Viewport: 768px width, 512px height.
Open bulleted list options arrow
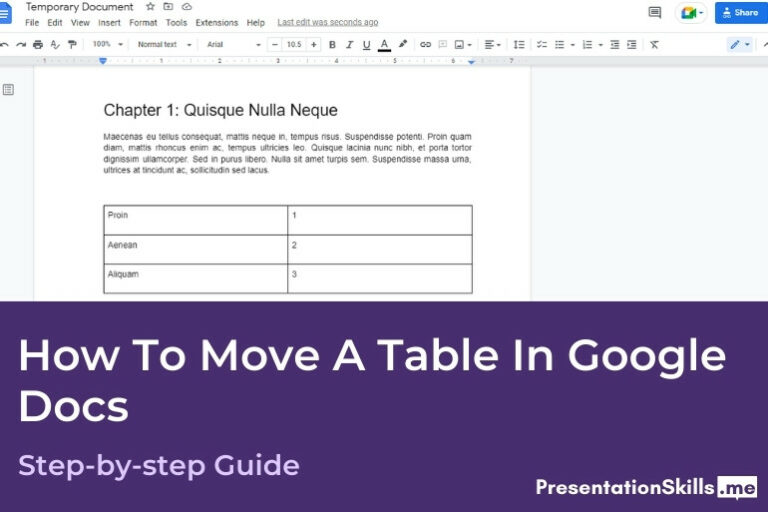(x=572, y=45)
